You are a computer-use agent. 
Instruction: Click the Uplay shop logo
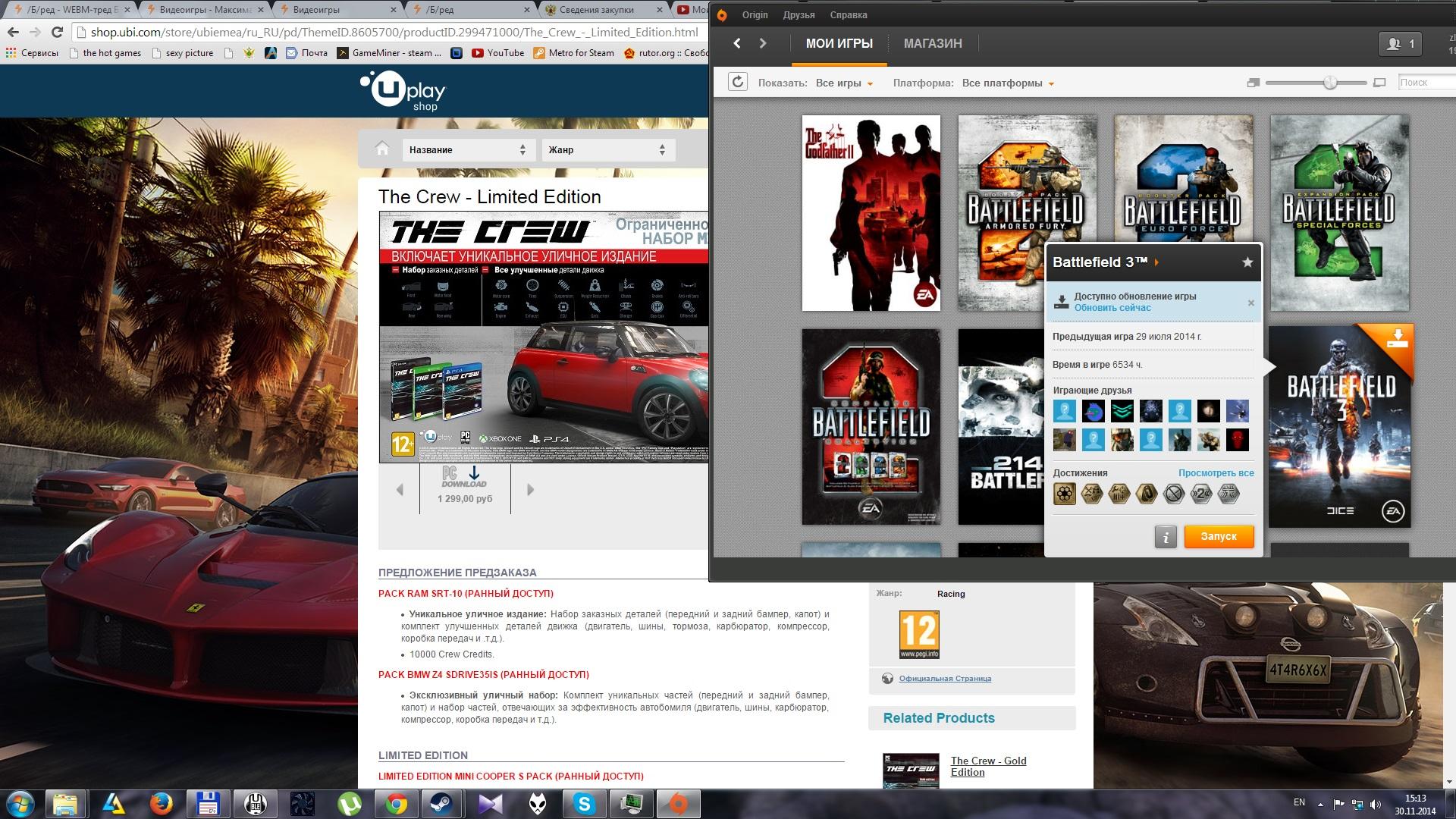(x=403, y=91)
